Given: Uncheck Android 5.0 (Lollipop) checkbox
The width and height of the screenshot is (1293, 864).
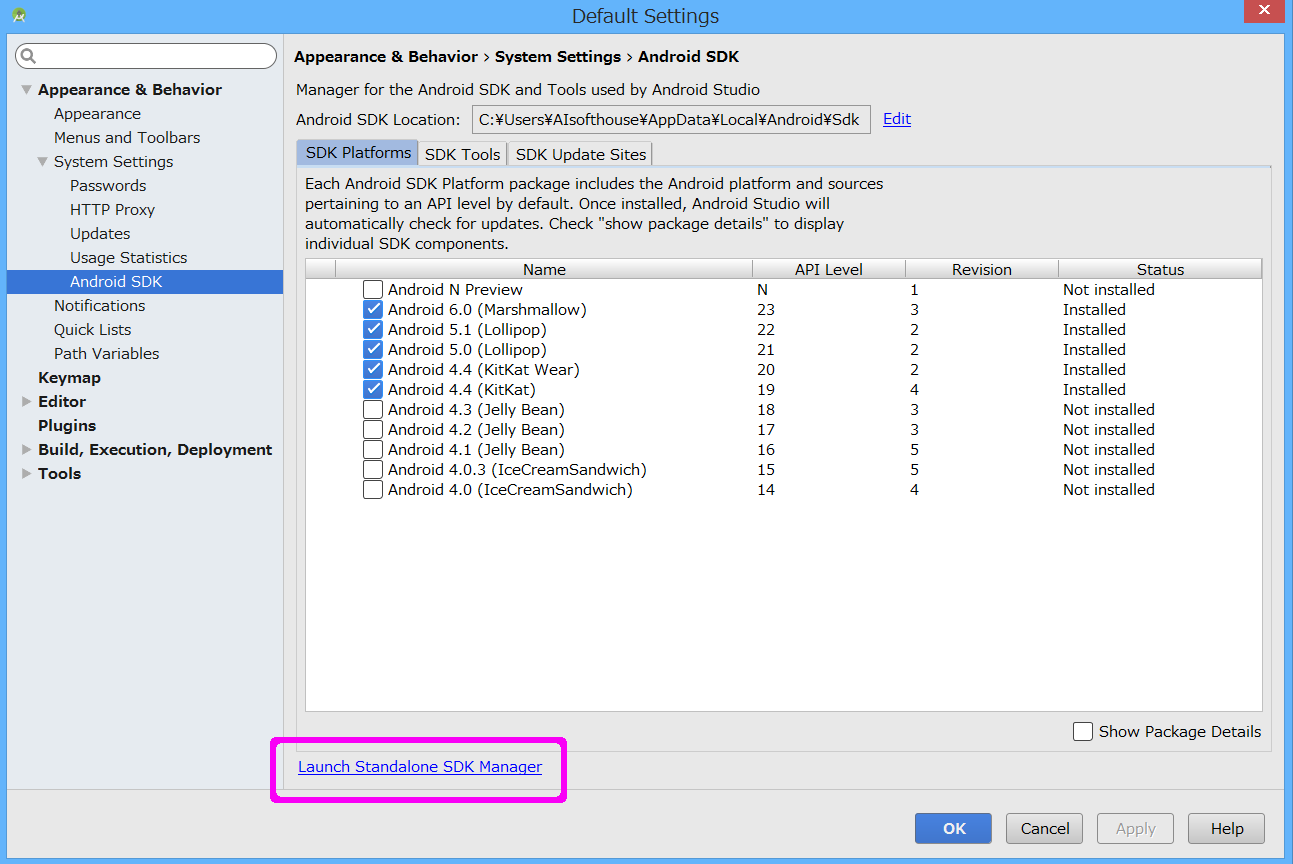Looking at the screenshot, I should click(x=373, y=350).
